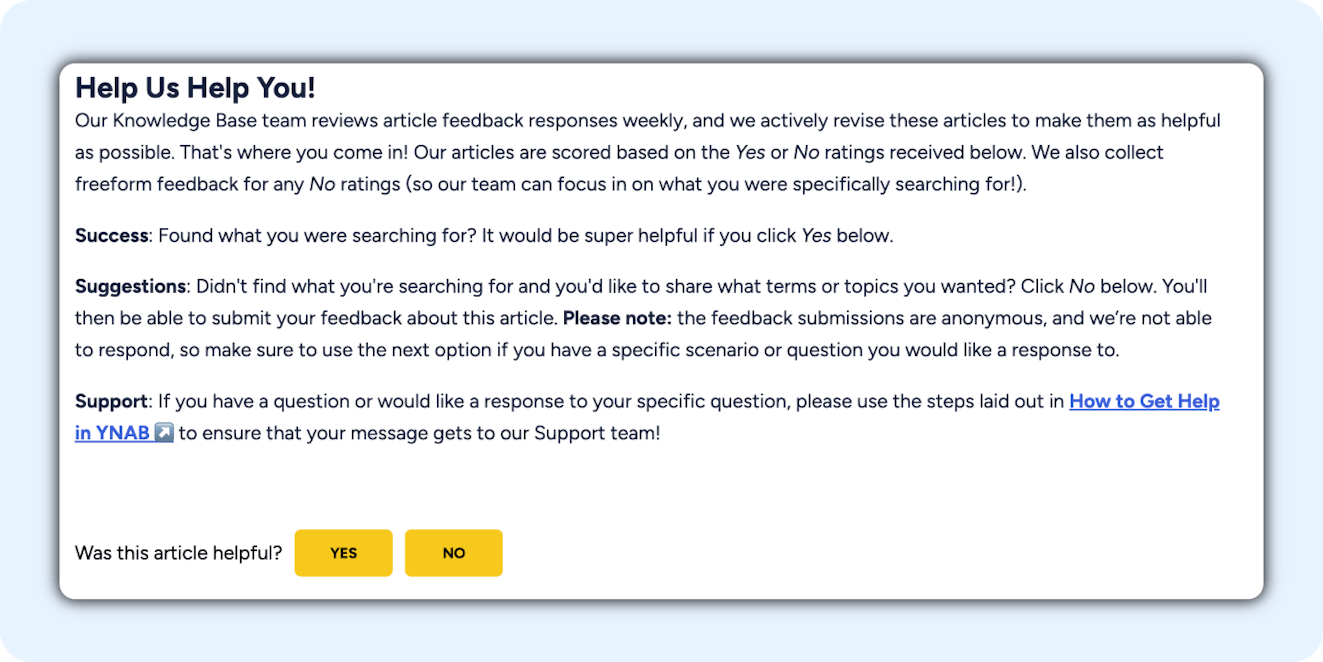Click italic Yes in the Success paragraph
Viewport: 1323px width, 662px height.
(x=816, y=236)
